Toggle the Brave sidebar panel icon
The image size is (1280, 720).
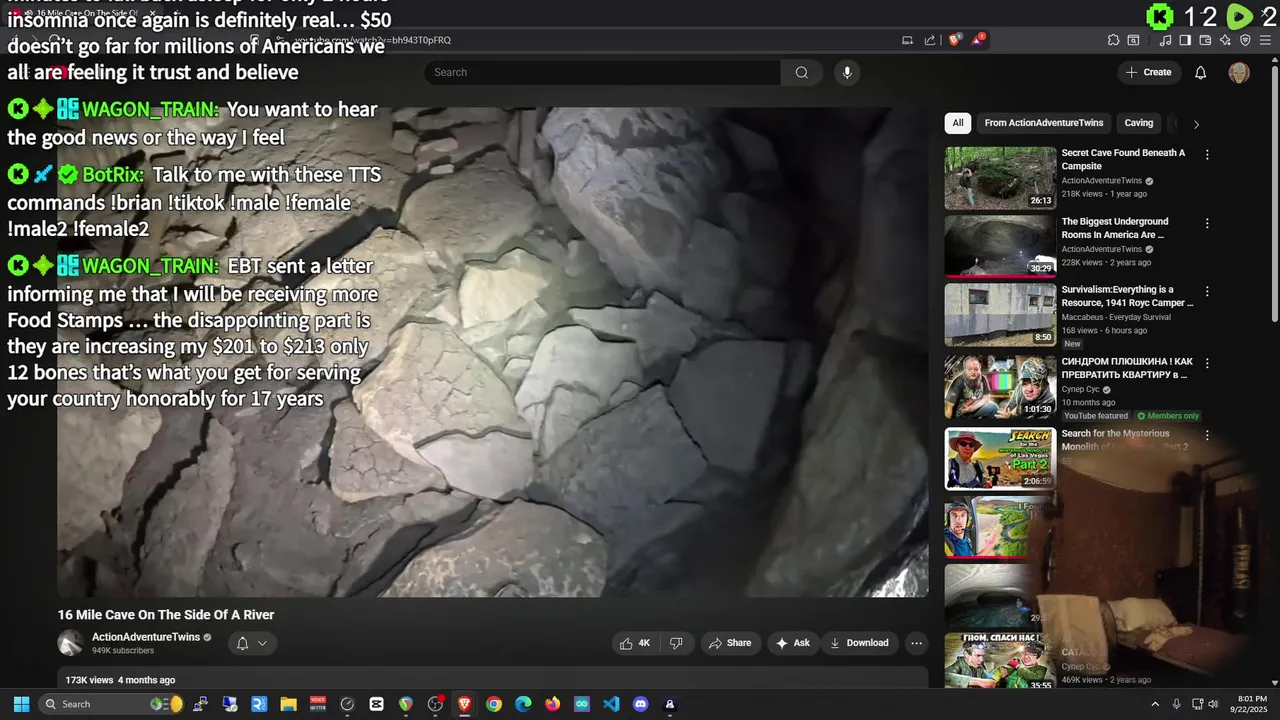1185,40
